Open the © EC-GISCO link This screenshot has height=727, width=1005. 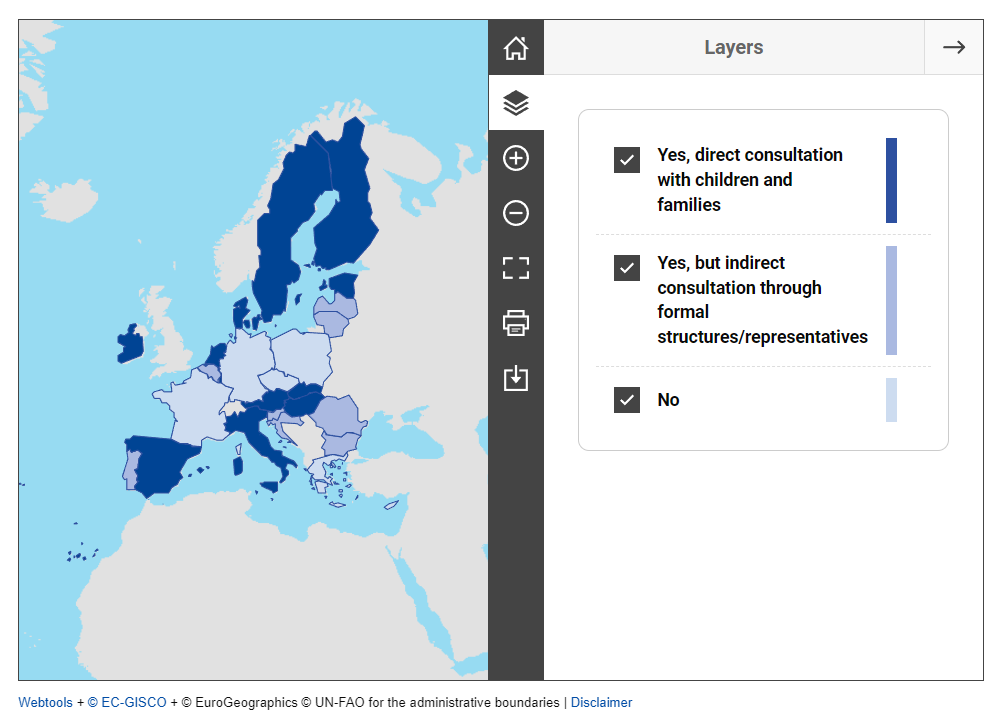(127, 703)
